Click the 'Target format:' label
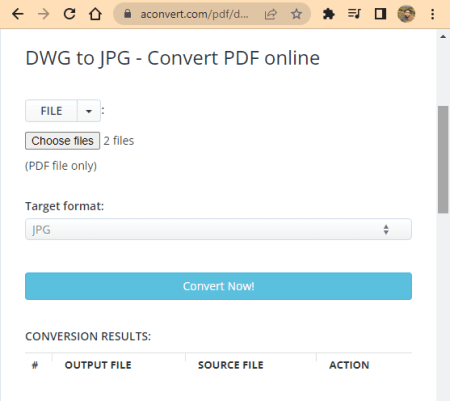The width and height of the screenshot is (450, 401). (65, 206)
